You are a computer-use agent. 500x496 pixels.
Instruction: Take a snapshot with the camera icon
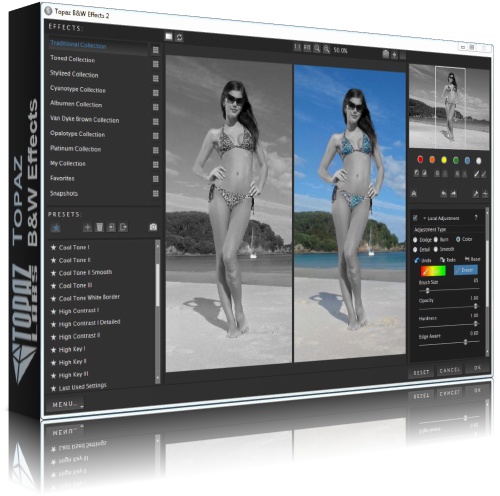pos(153,227)
